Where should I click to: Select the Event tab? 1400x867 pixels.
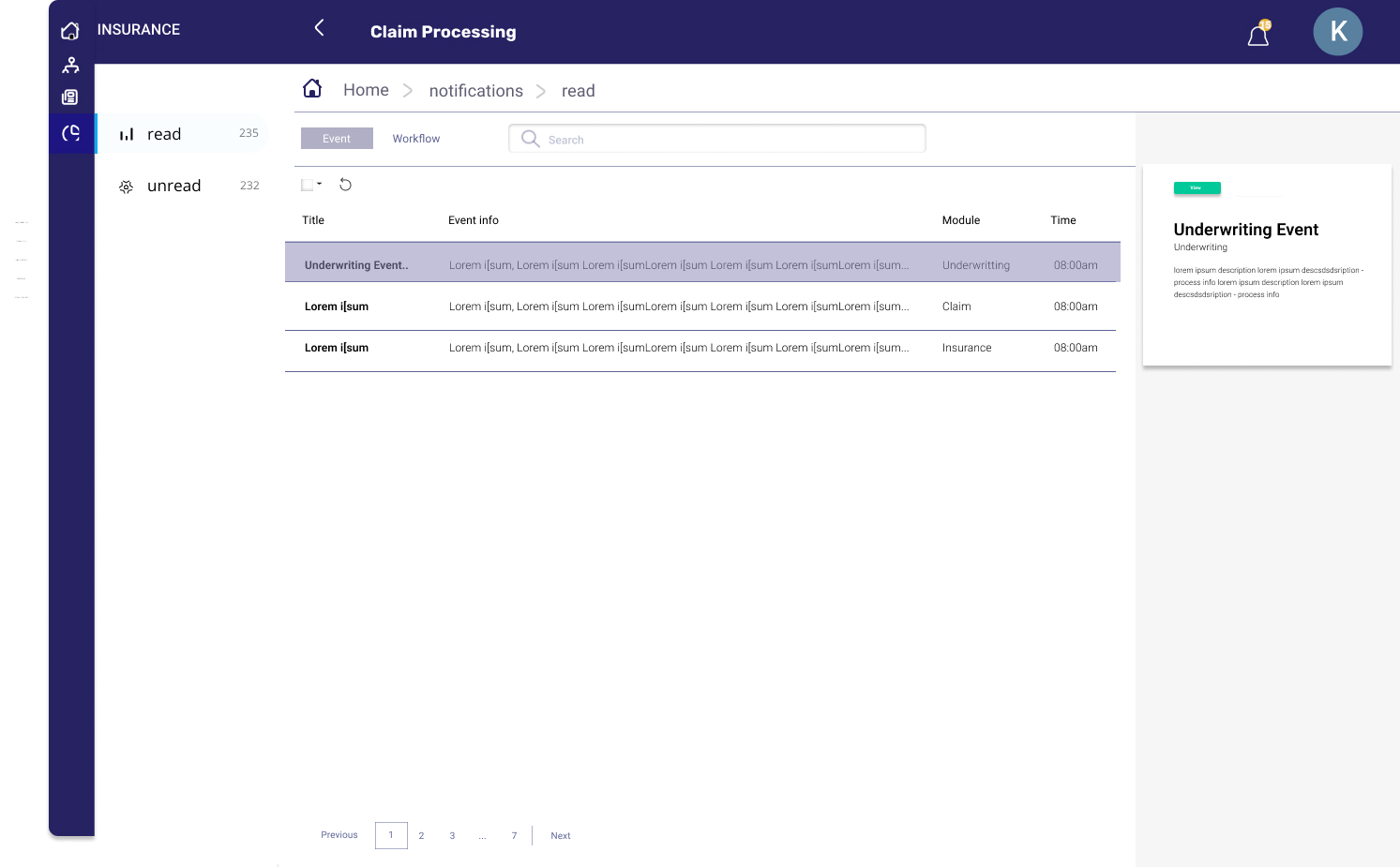pos(337,139)
